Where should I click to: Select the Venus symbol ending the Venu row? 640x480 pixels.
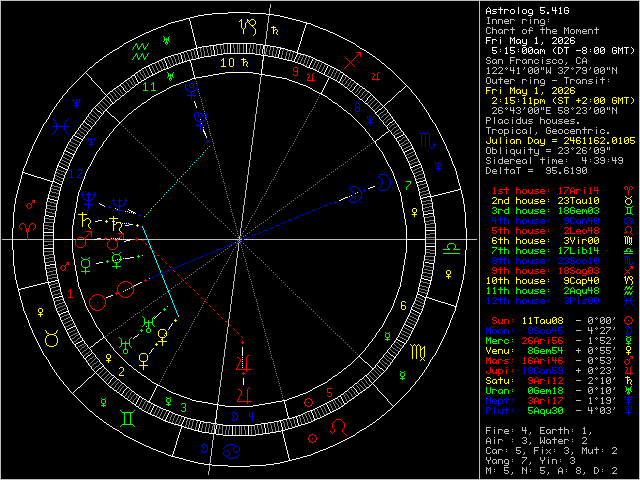tap(629, 351)
